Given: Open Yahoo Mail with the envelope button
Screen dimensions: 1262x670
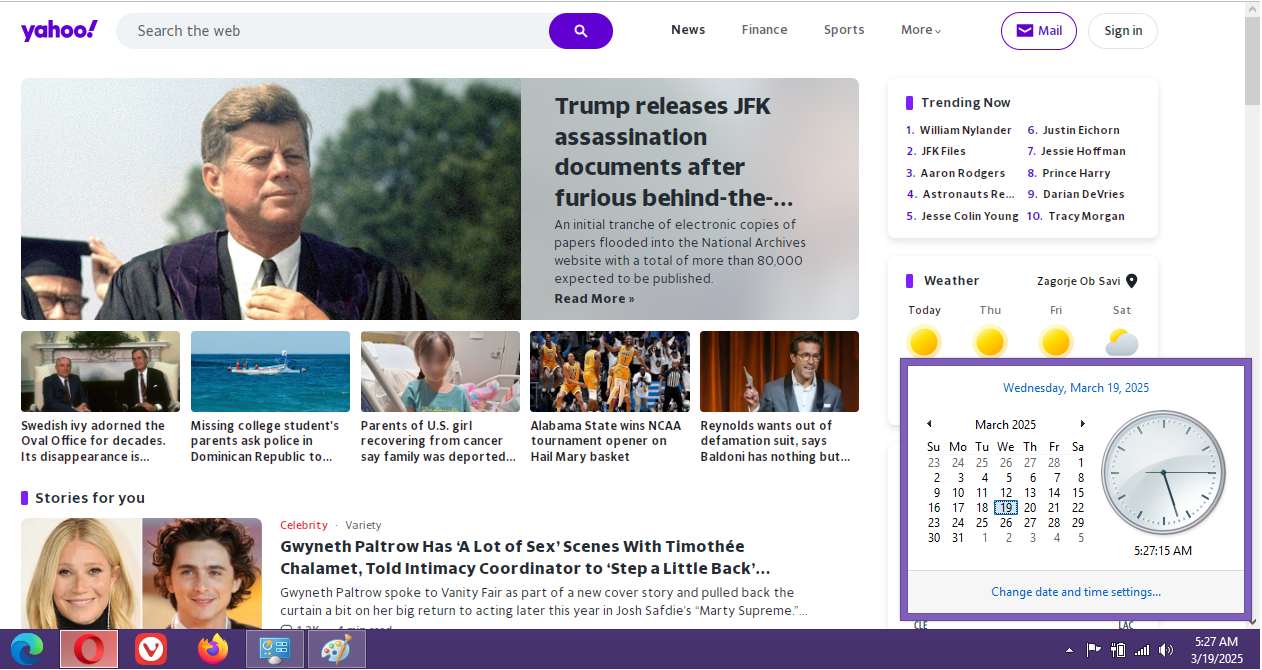Looking at the screenshot, I should 1039,31.
